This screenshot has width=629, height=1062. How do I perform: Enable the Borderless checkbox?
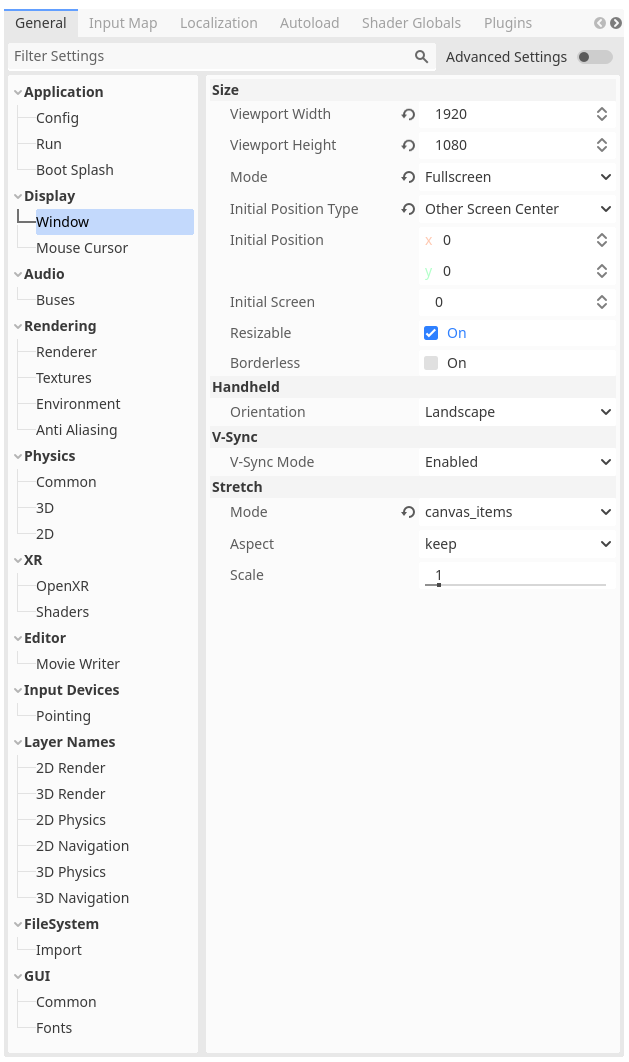431,363
